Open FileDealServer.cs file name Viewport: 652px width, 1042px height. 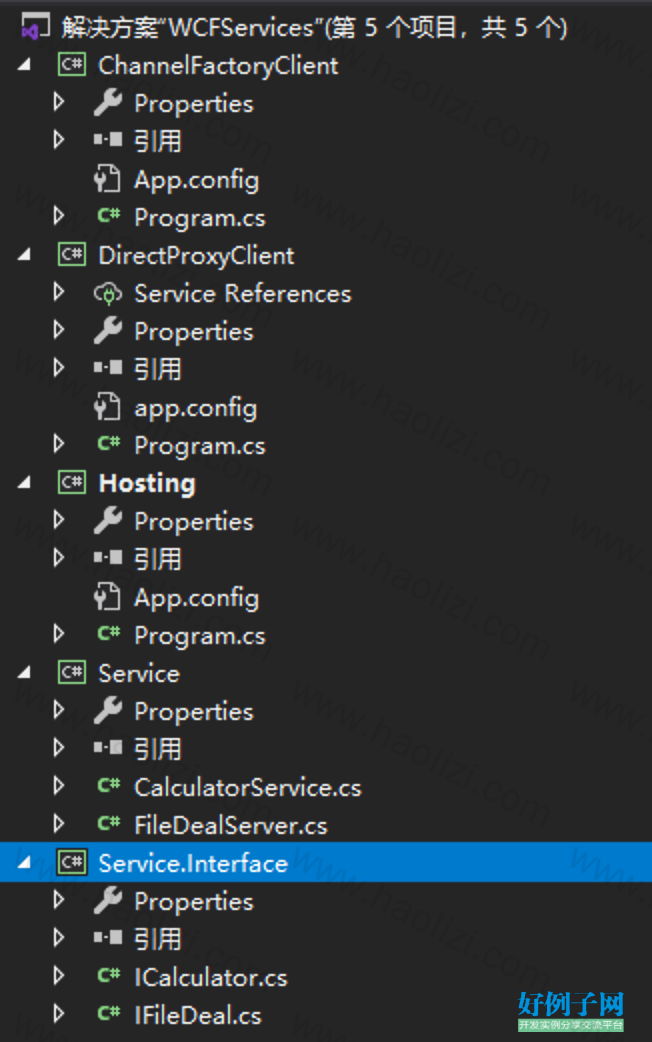pos(231,825)
